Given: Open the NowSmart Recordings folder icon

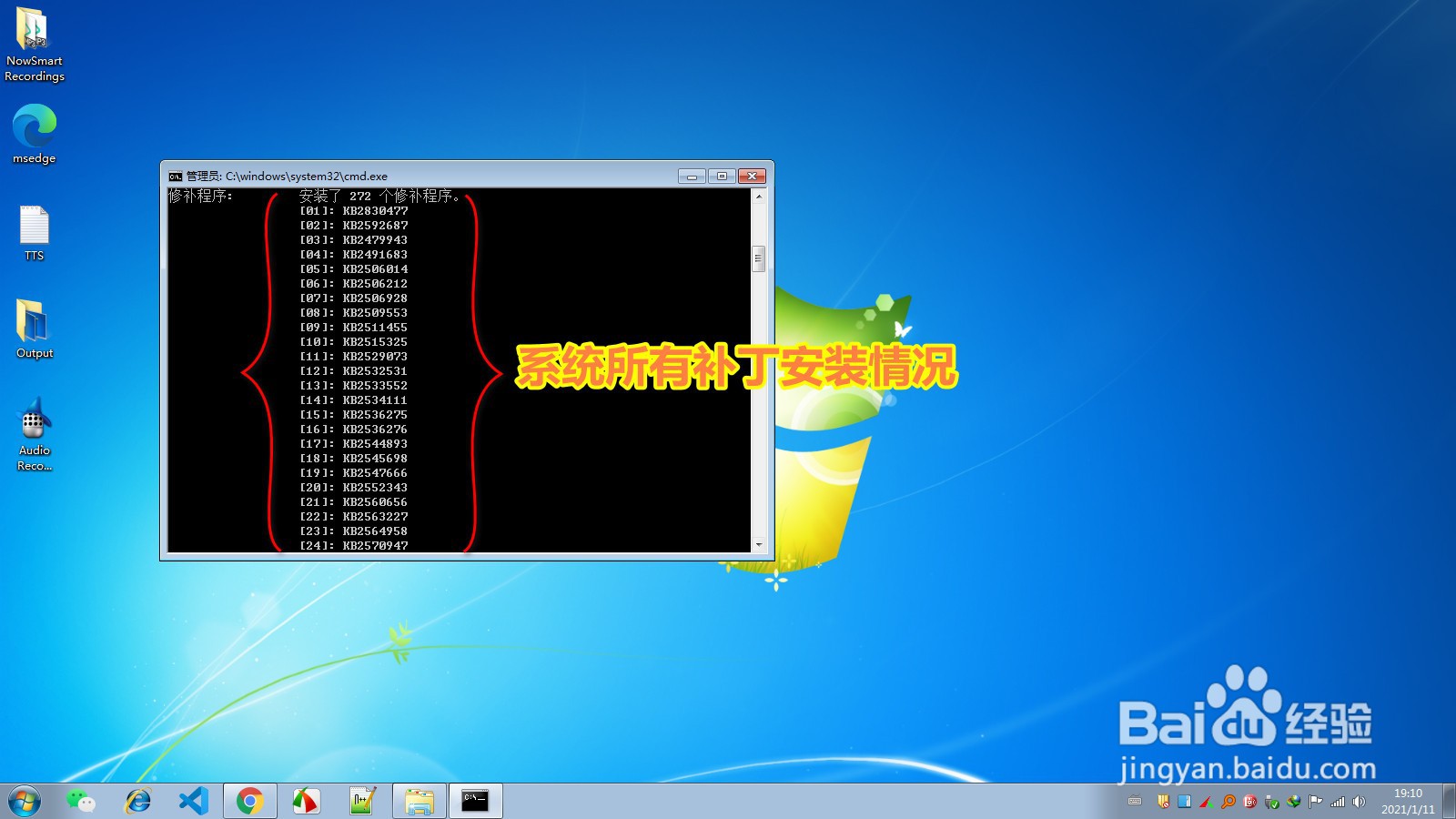Looking at the screenshot, I should click(35, 45).
